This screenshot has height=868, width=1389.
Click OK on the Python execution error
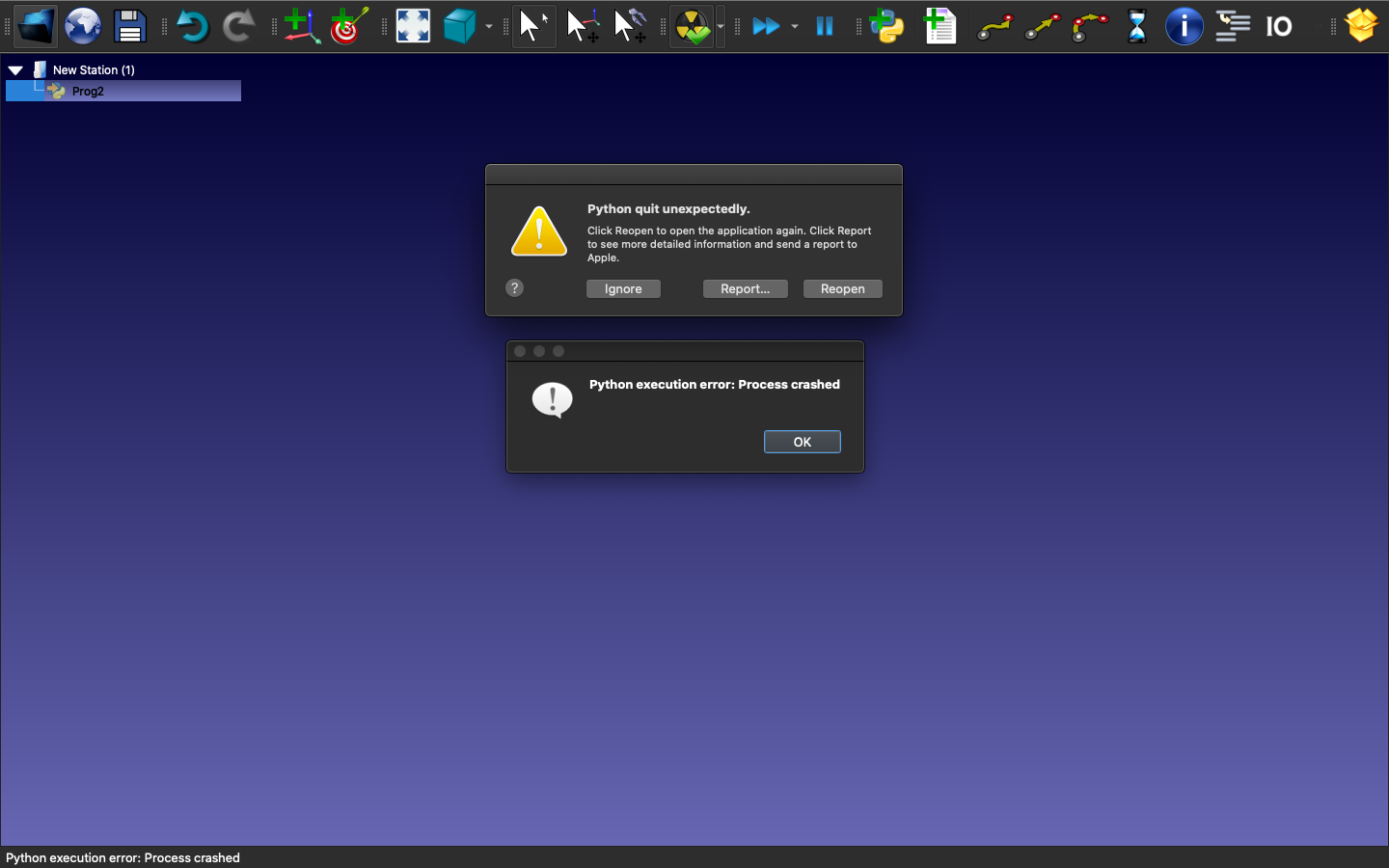802,442
